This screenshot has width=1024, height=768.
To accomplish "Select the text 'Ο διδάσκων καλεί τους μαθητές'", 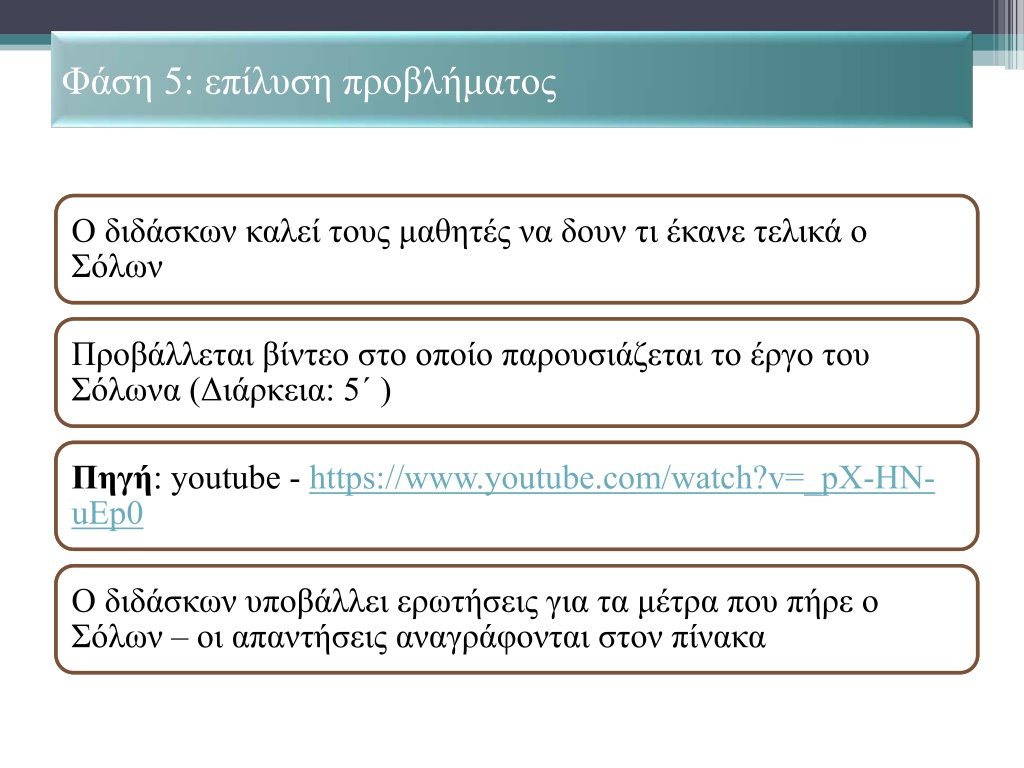I will (291, 232).
